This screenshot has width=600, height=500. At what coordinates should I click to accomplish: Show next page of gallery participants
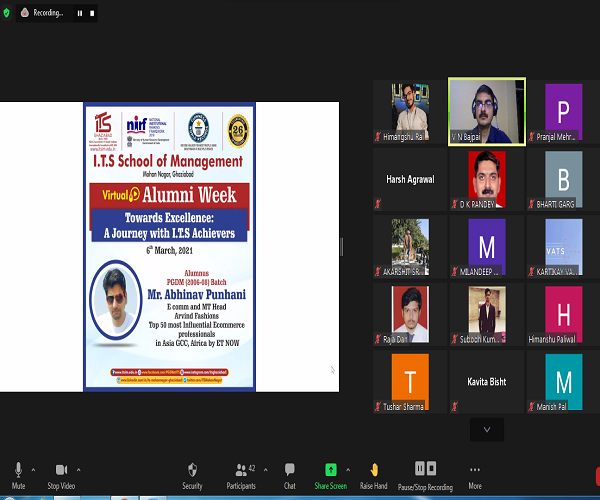(487, 430)
